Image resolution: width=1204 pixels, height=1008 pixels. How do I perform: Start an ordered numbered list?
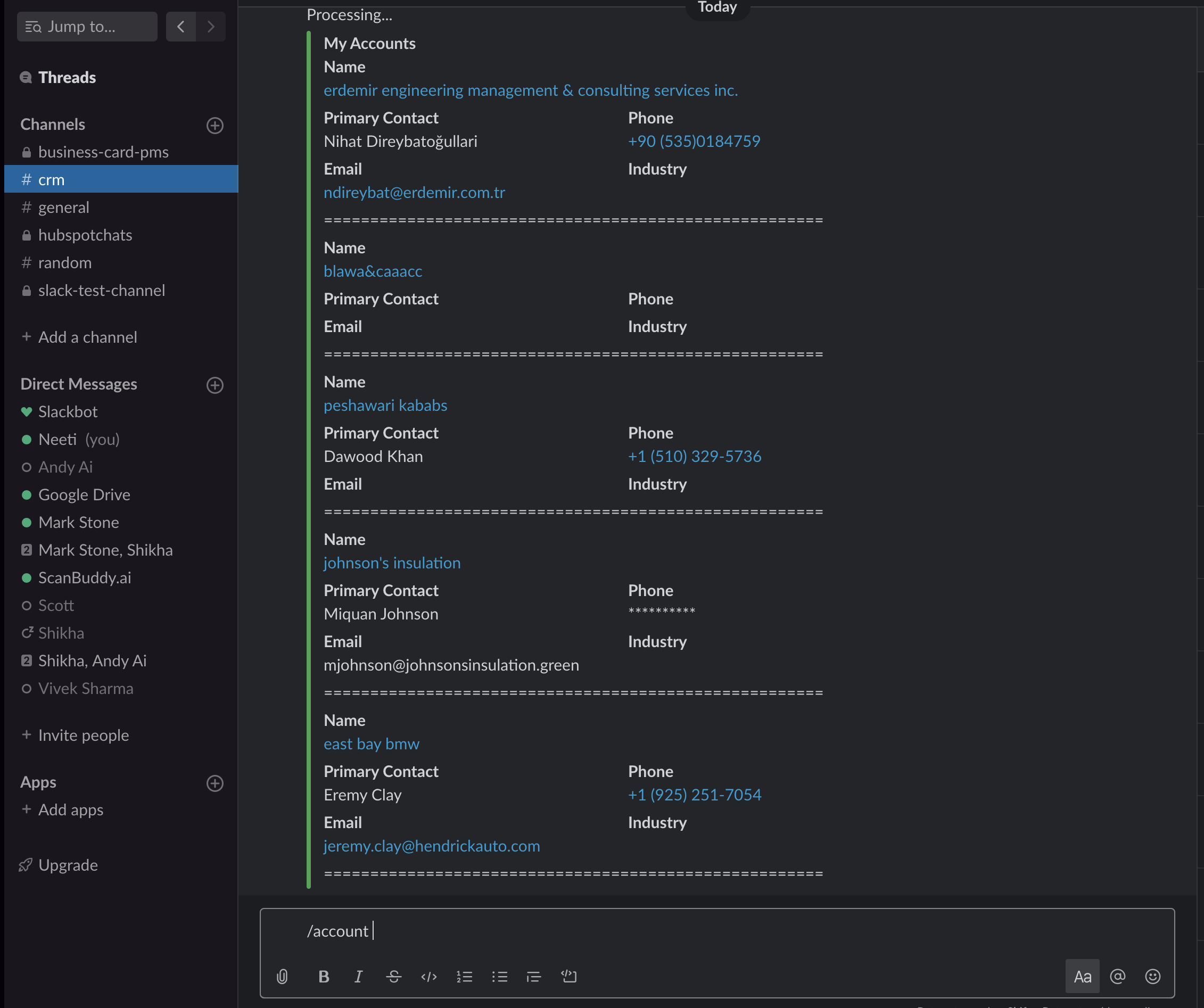(464, 977)
